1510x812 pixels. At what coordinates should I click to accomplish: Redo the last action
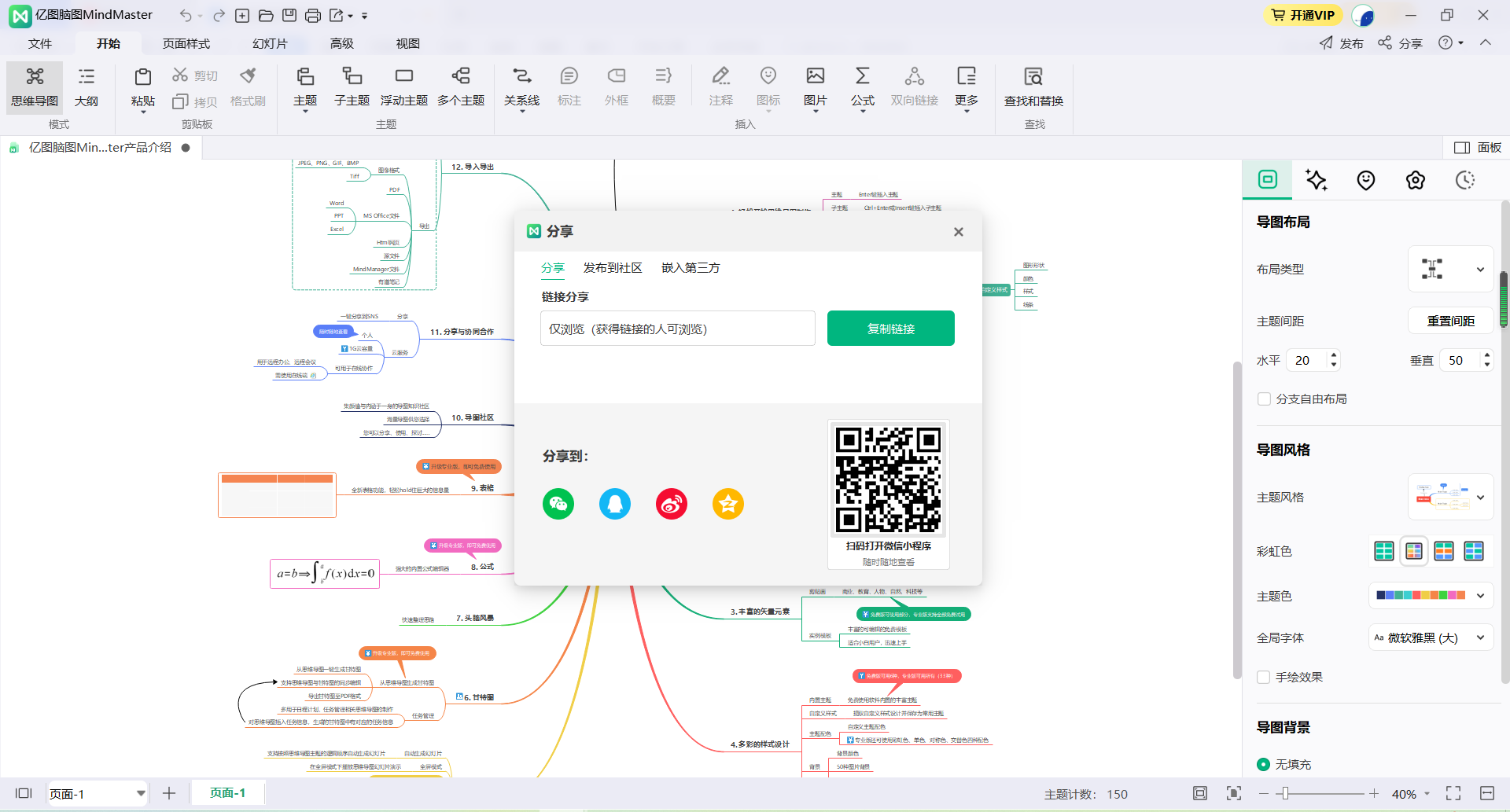tap(219, 15)
